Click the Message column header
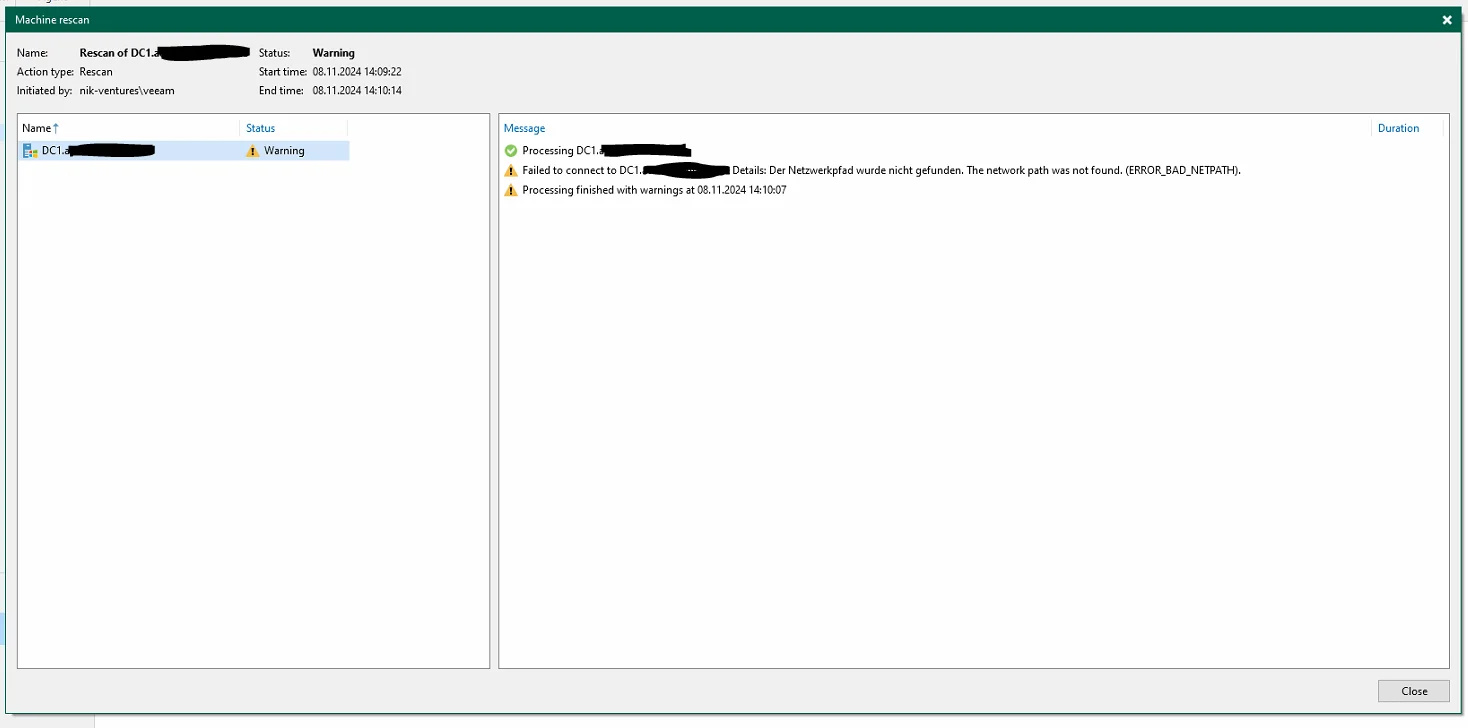Image resolution: width=1468 pixels, height=728 pixels. (935, 128)
